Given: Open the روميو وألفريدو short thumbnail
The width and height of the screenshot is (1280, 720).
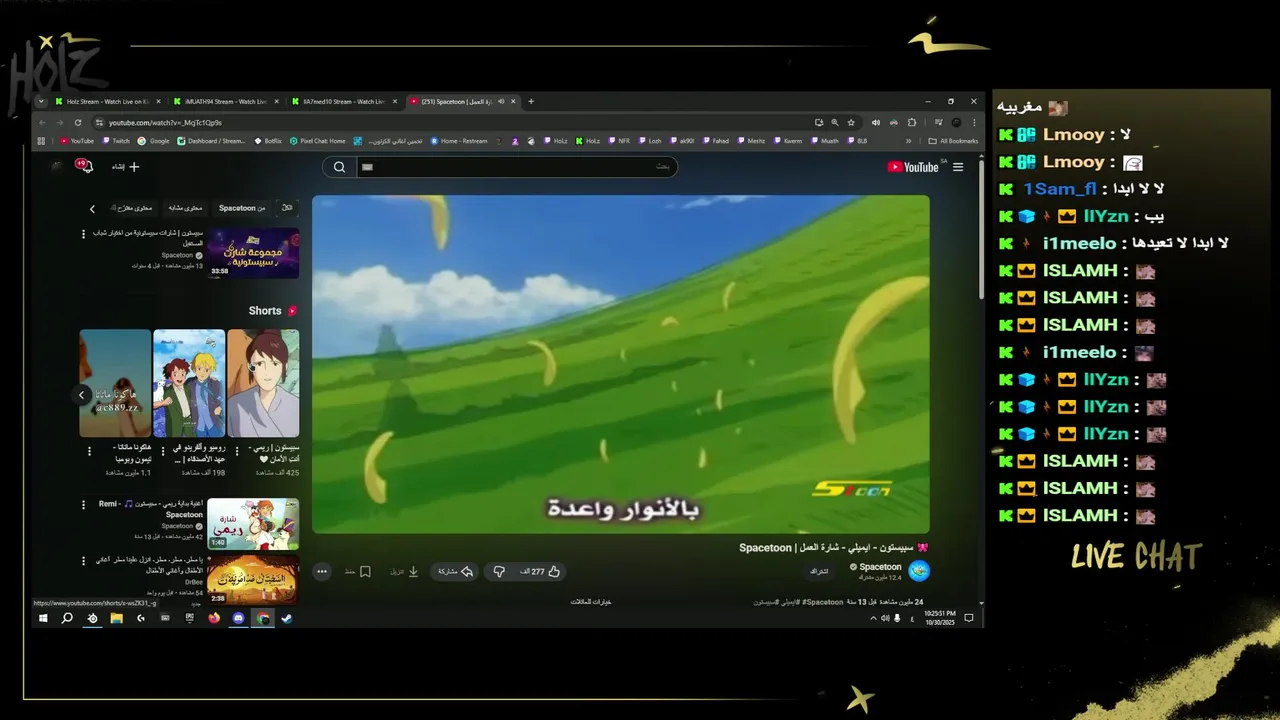Looking at the screenshot, I should pos(189,383).
